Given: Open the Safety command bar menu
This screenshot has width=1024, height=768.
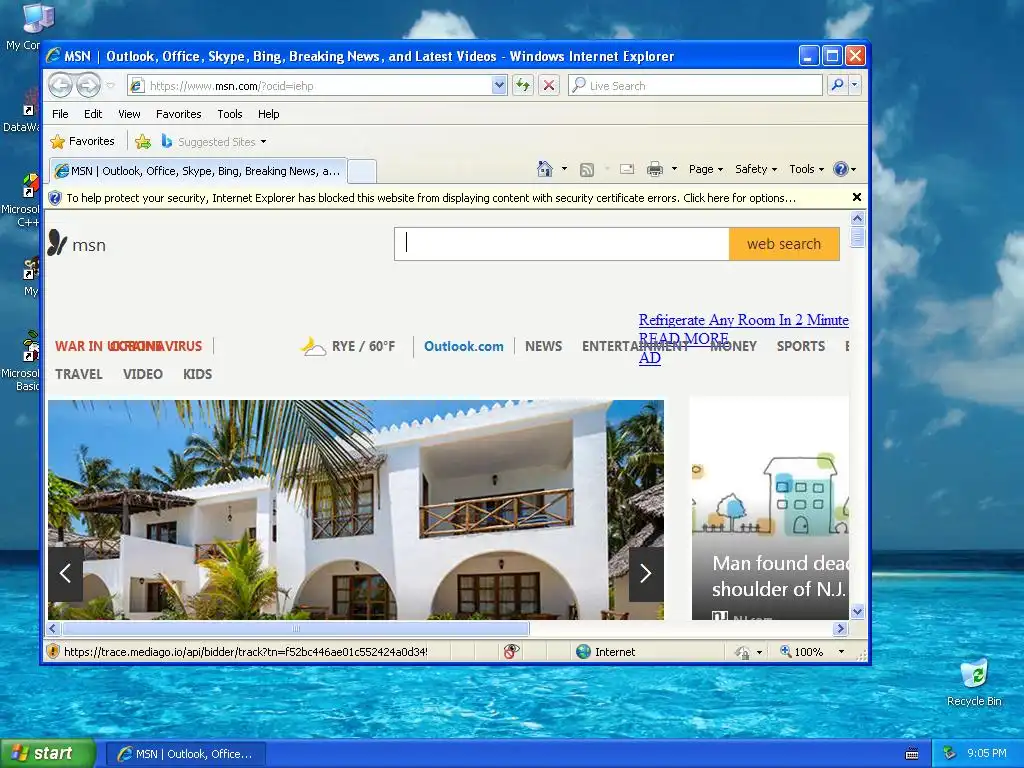Looking at the screenshot, I should (x=756, y=169).
